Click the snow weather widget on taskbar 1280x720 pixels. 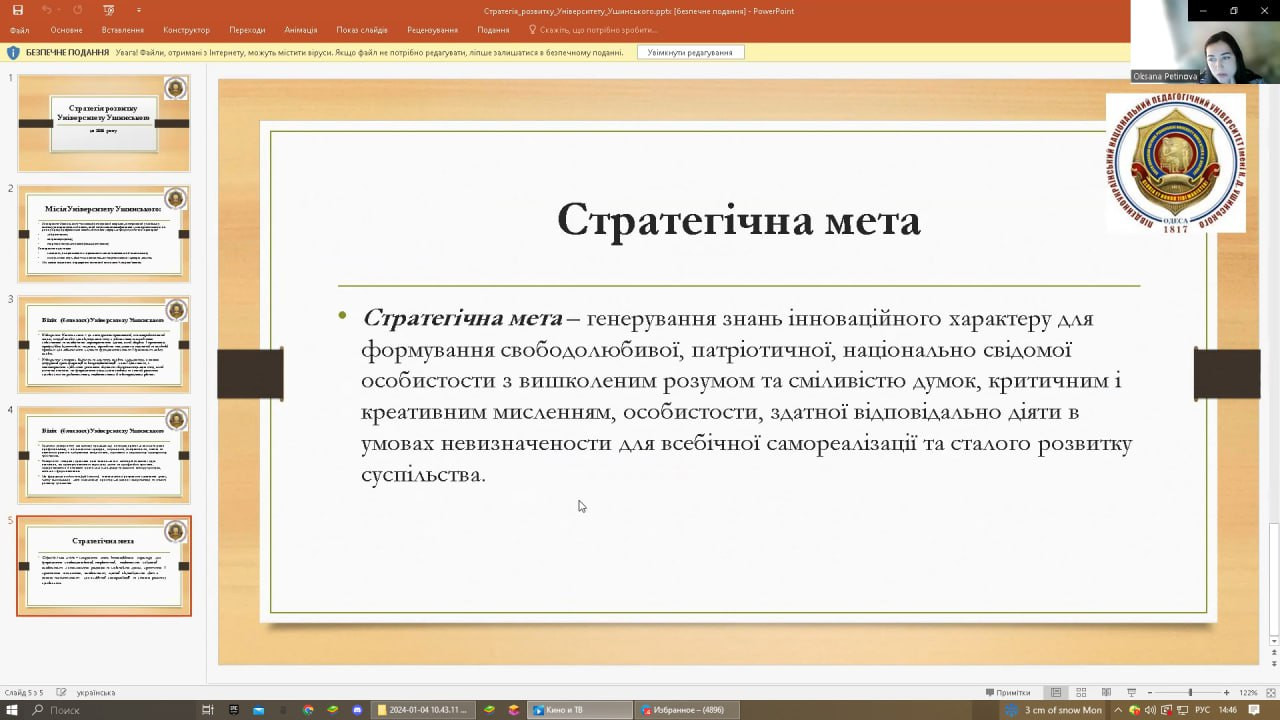1054,710
